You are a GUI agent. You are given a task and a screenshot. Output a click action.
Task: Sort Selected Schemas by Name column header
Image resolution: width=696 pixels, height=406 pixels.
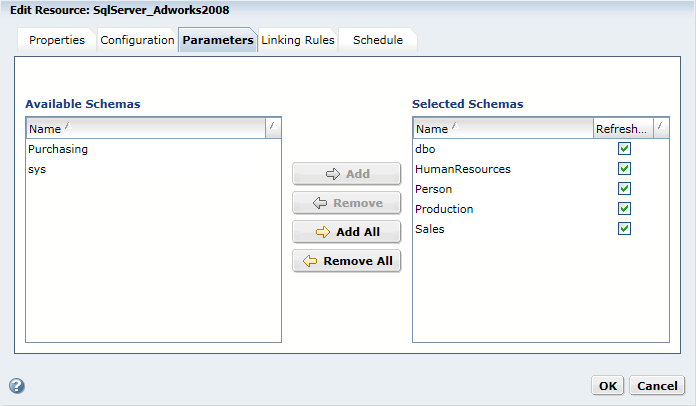(x=502, y=128)
